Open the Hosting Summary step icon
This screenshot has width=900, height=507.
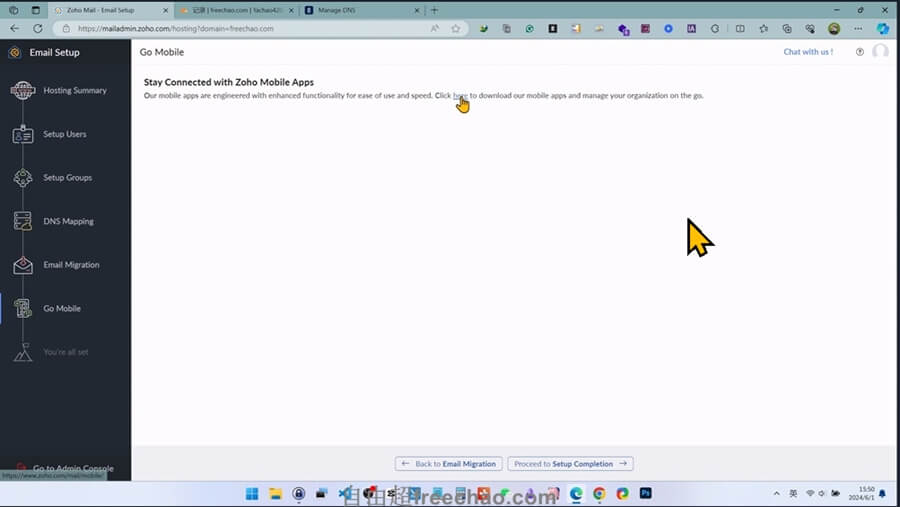(22, 91)
